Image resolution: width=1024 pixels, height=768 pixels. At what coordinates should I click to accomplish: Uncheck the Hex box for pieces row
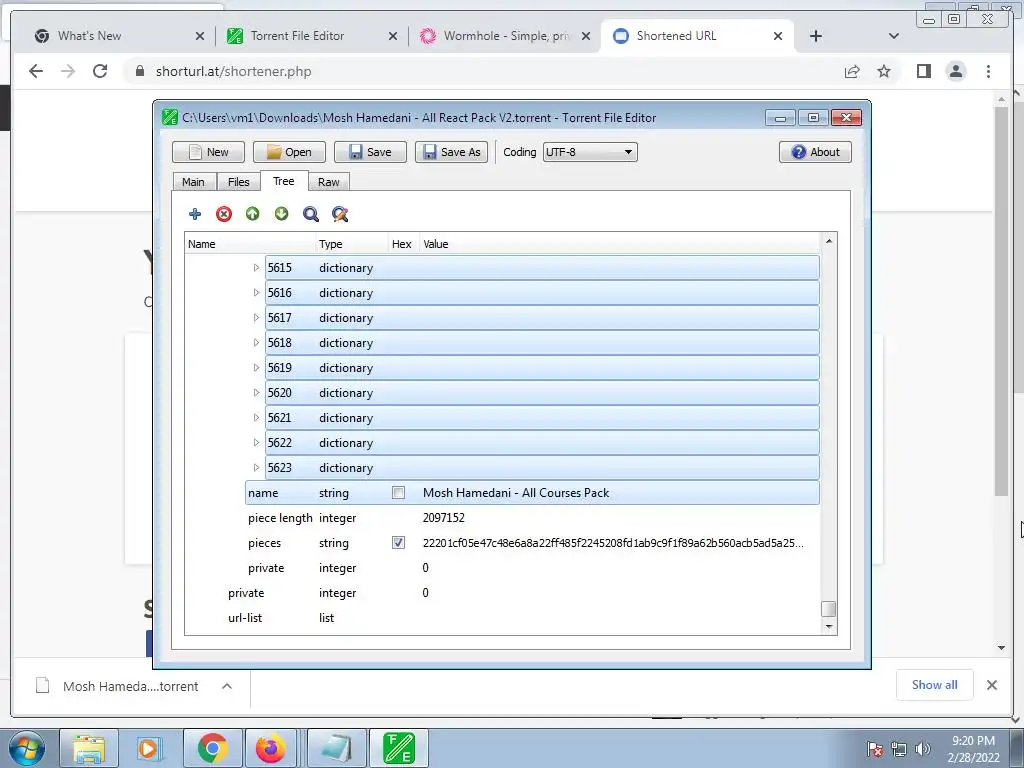pyautogui.click(x=398, y=543)
